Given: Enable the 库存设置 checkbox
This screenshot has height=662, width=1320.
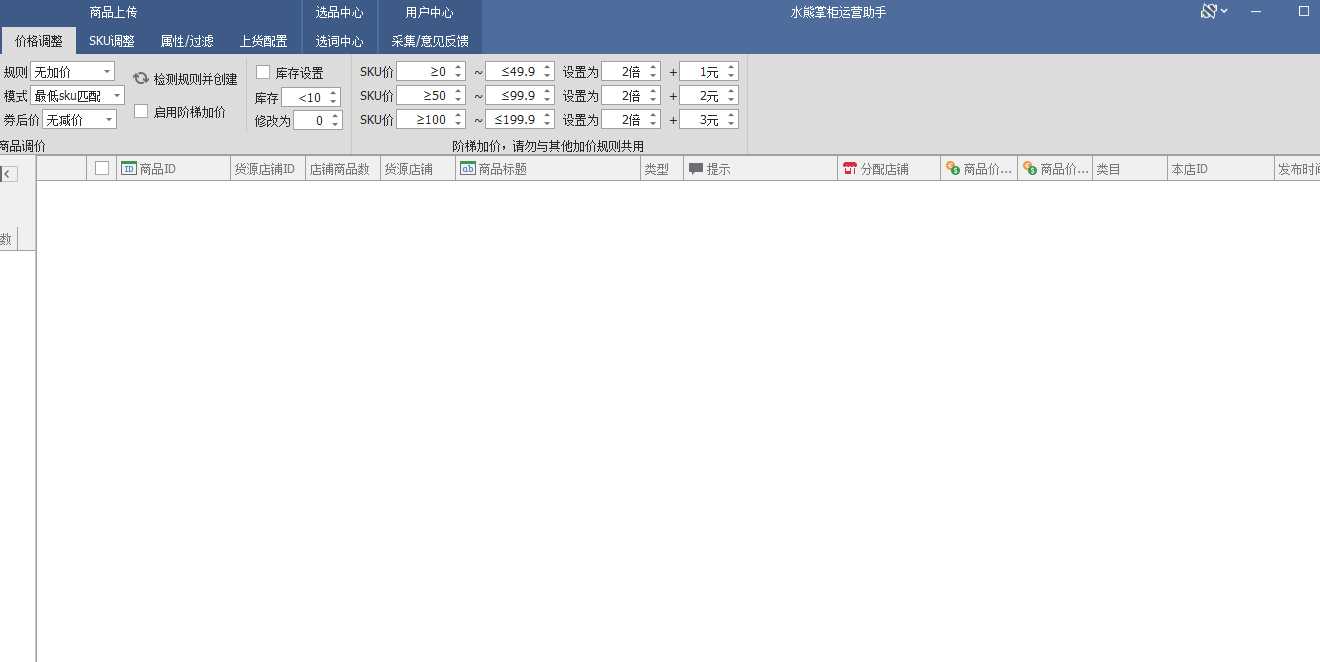Looking at the screenshot, I should click(263, 72).
